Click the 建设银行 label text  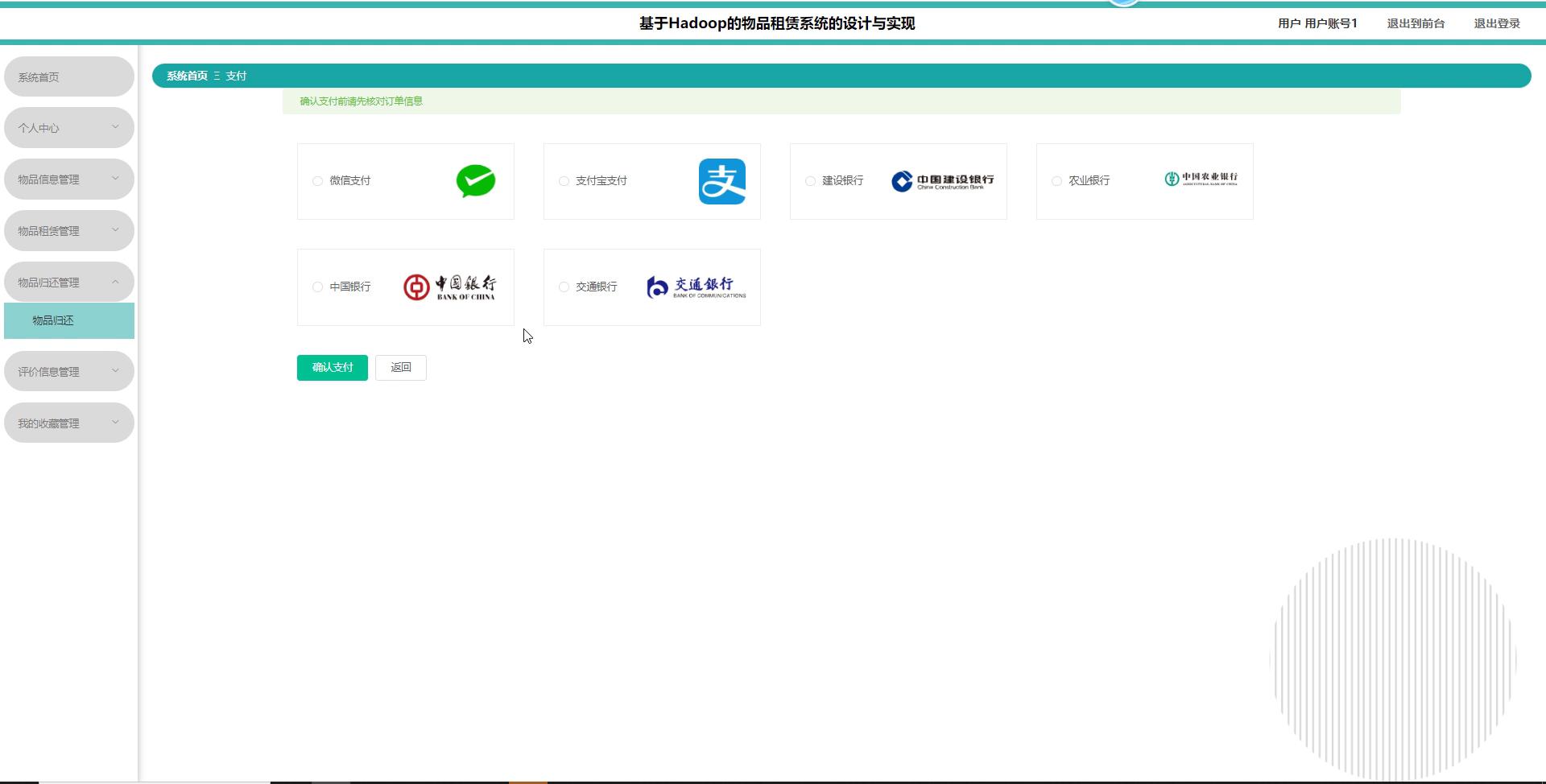[843, 181]
